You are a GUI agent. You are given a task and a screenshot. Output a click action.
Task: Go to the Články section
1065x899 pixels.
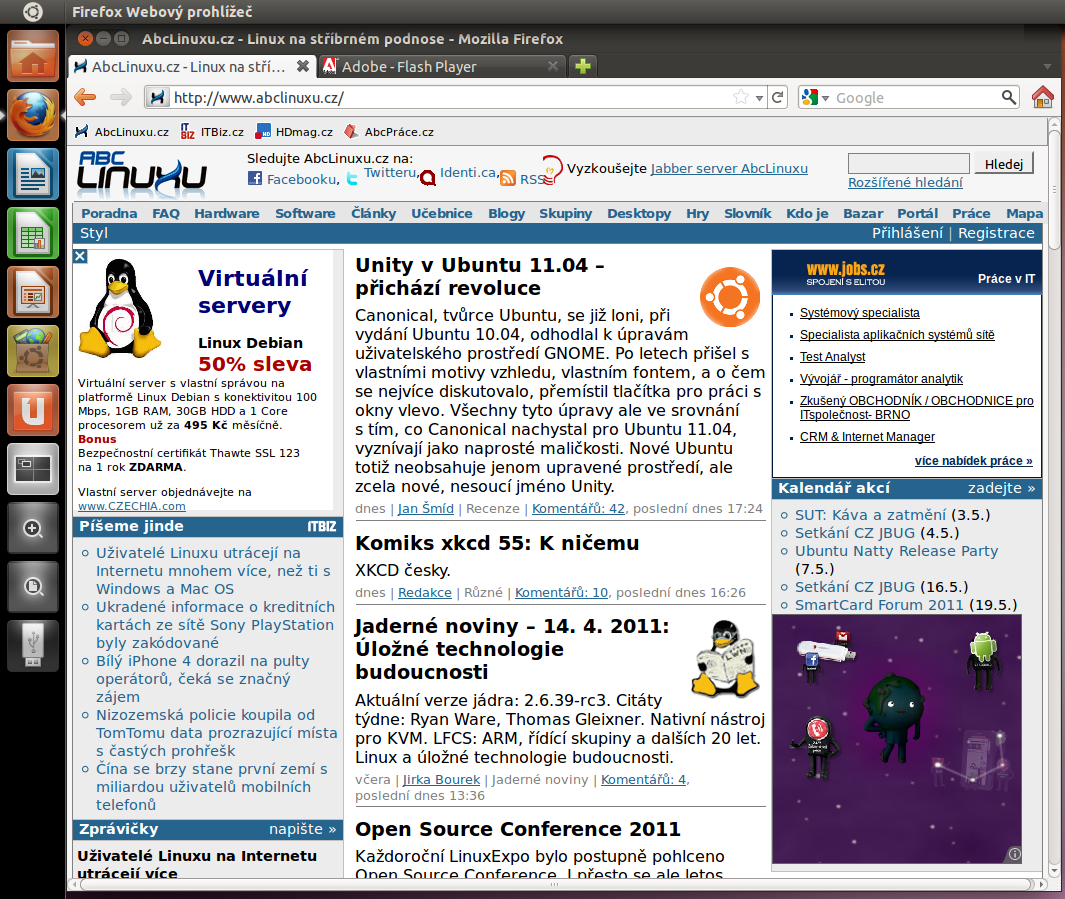(374, 213)
